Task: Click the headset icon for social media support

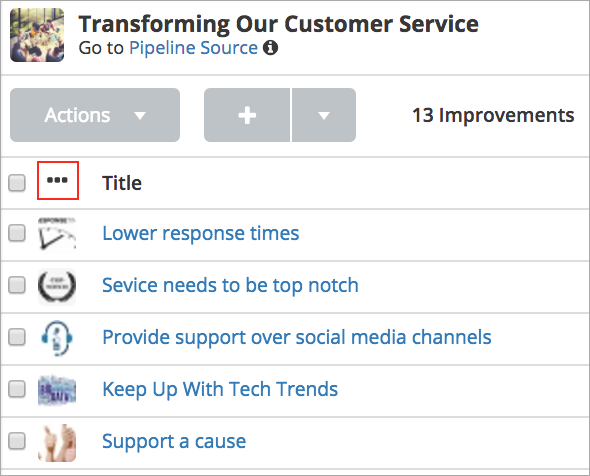Action: [57, 338]
